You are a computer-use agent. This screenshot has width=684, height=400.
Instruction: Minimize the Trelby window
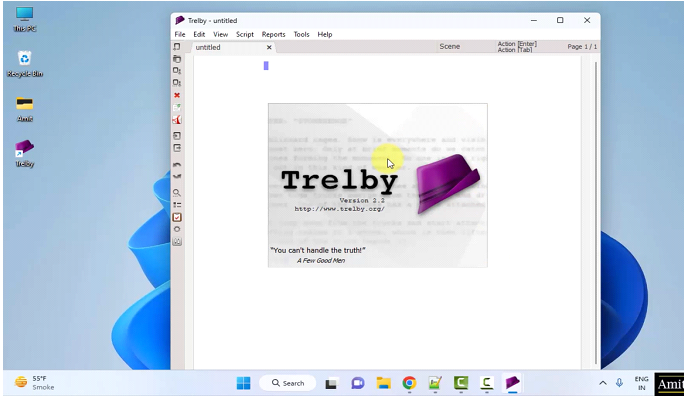[534, 21]
